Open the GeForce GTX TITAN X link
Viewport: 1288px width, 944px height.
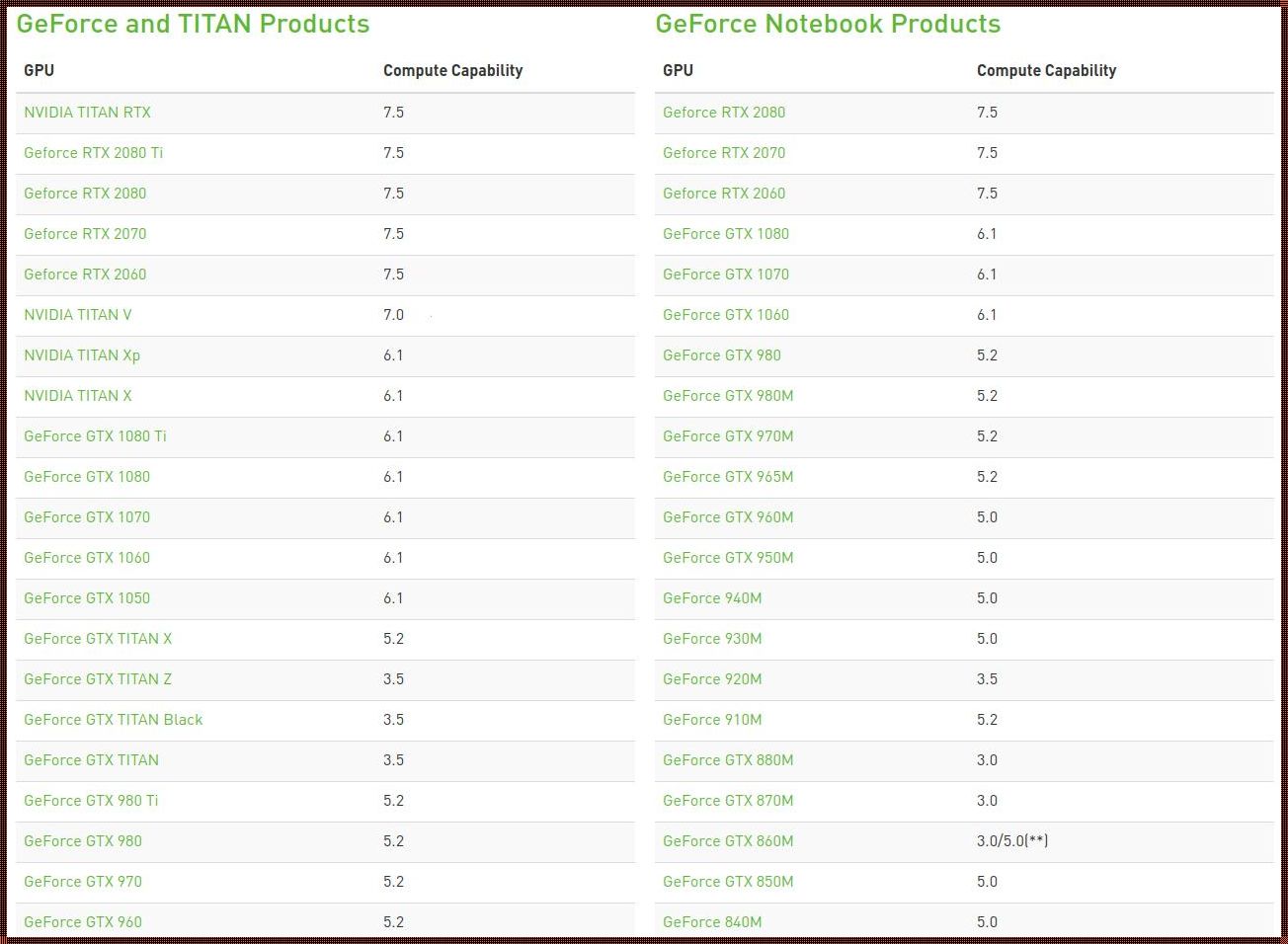98,639
